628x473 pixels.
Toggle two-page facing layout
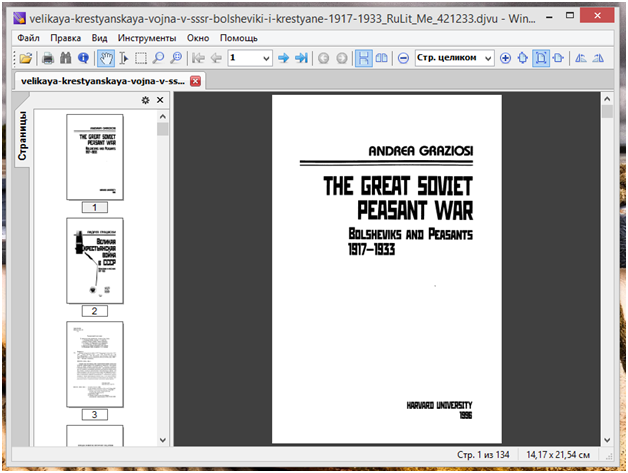pyautogui.click(x=381, y=58)
